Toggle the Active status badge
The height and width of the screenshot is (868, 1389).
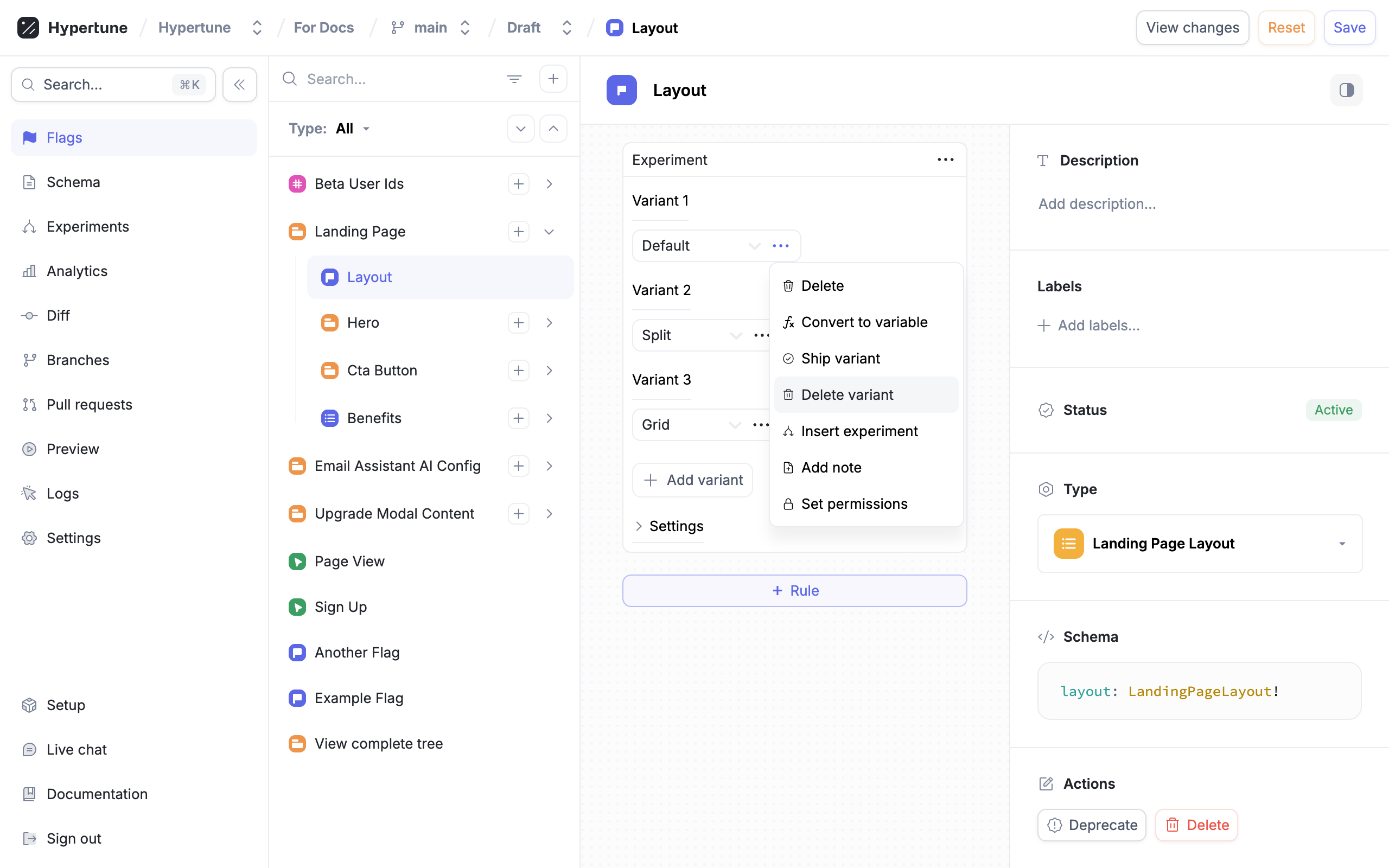coord(1333,410)
